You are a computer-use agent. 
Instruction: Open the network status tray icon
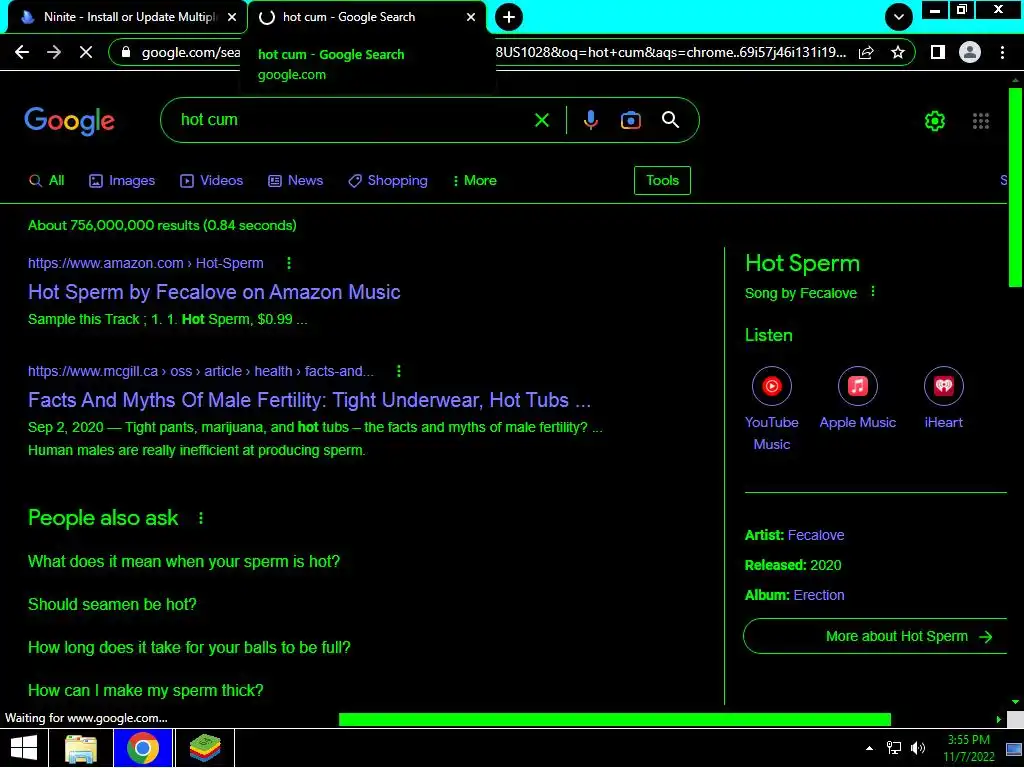point(893,748)
